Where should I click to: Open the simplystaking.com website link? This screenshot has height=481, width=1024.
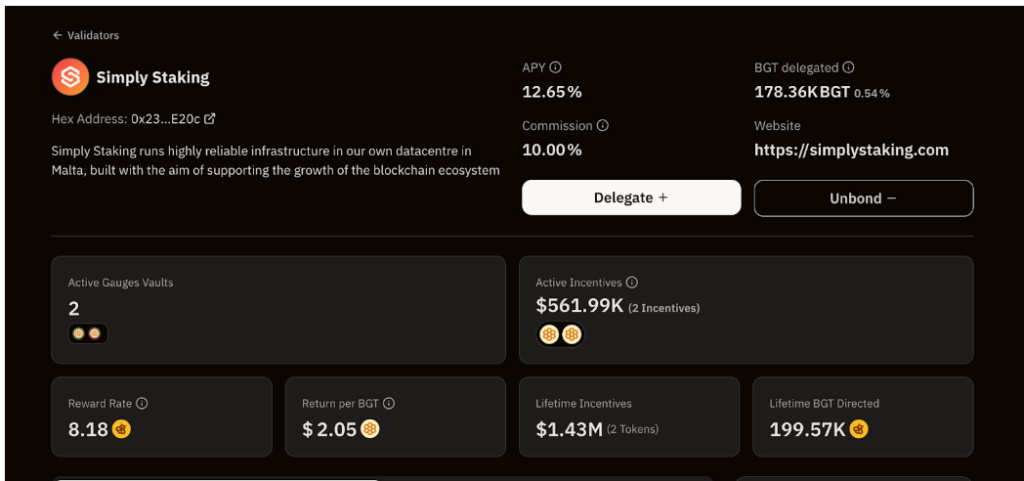point(851,150)
